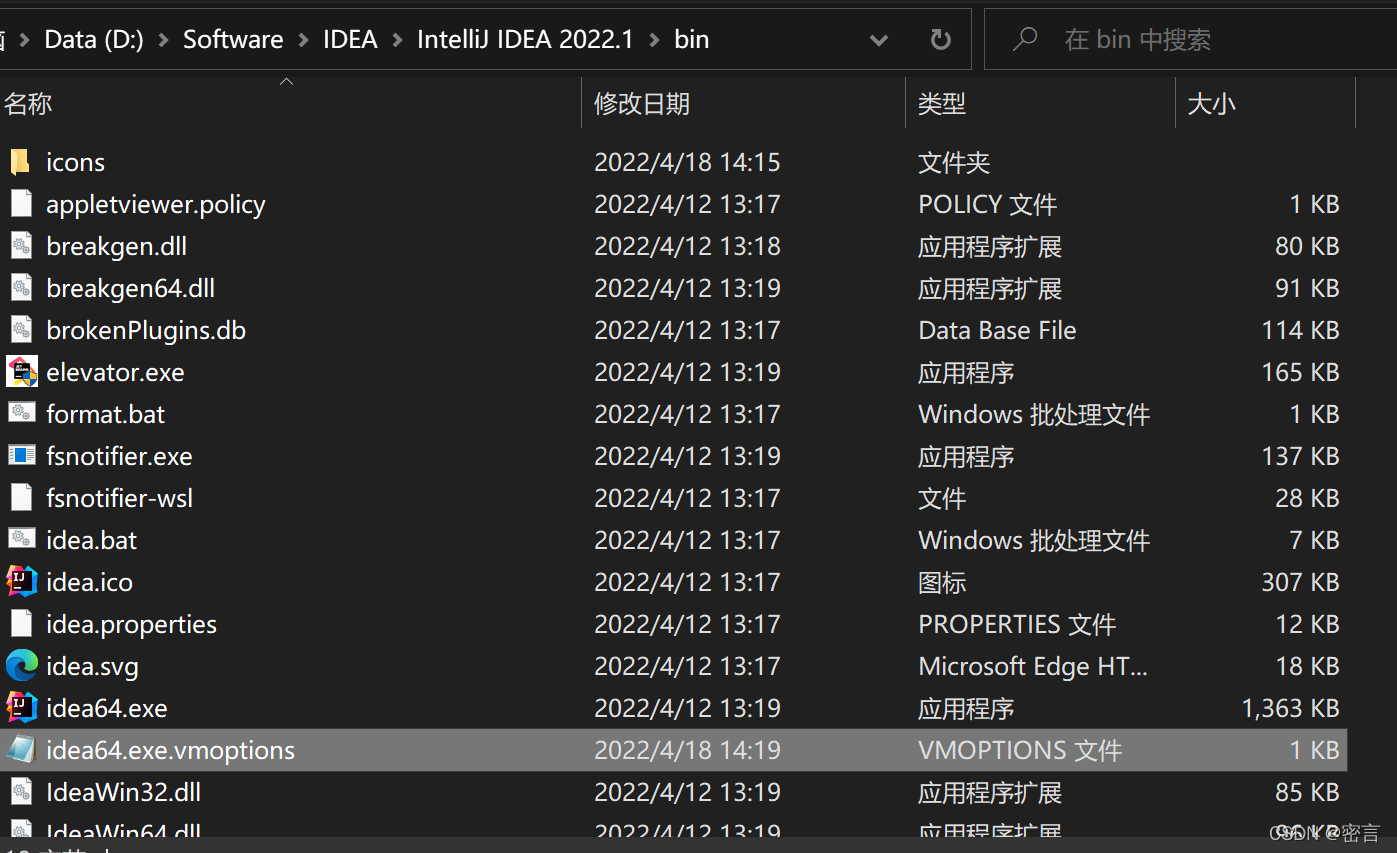1397x853 pixels.
Task: Open the address bar history dropdown
Action: click(879, 40)
